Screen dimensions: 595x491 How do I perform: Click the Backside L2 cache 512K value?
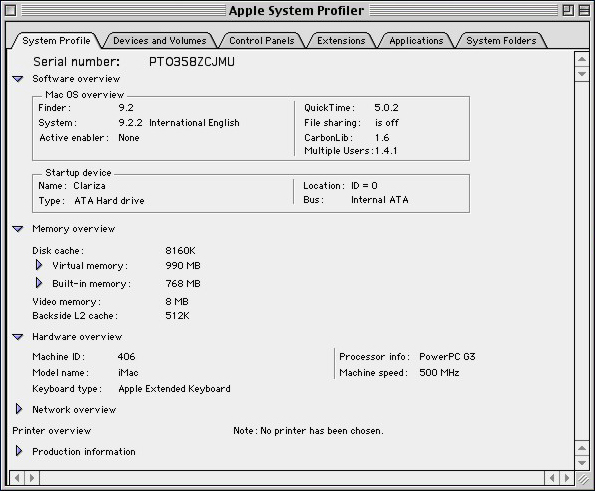pos(177,316)
